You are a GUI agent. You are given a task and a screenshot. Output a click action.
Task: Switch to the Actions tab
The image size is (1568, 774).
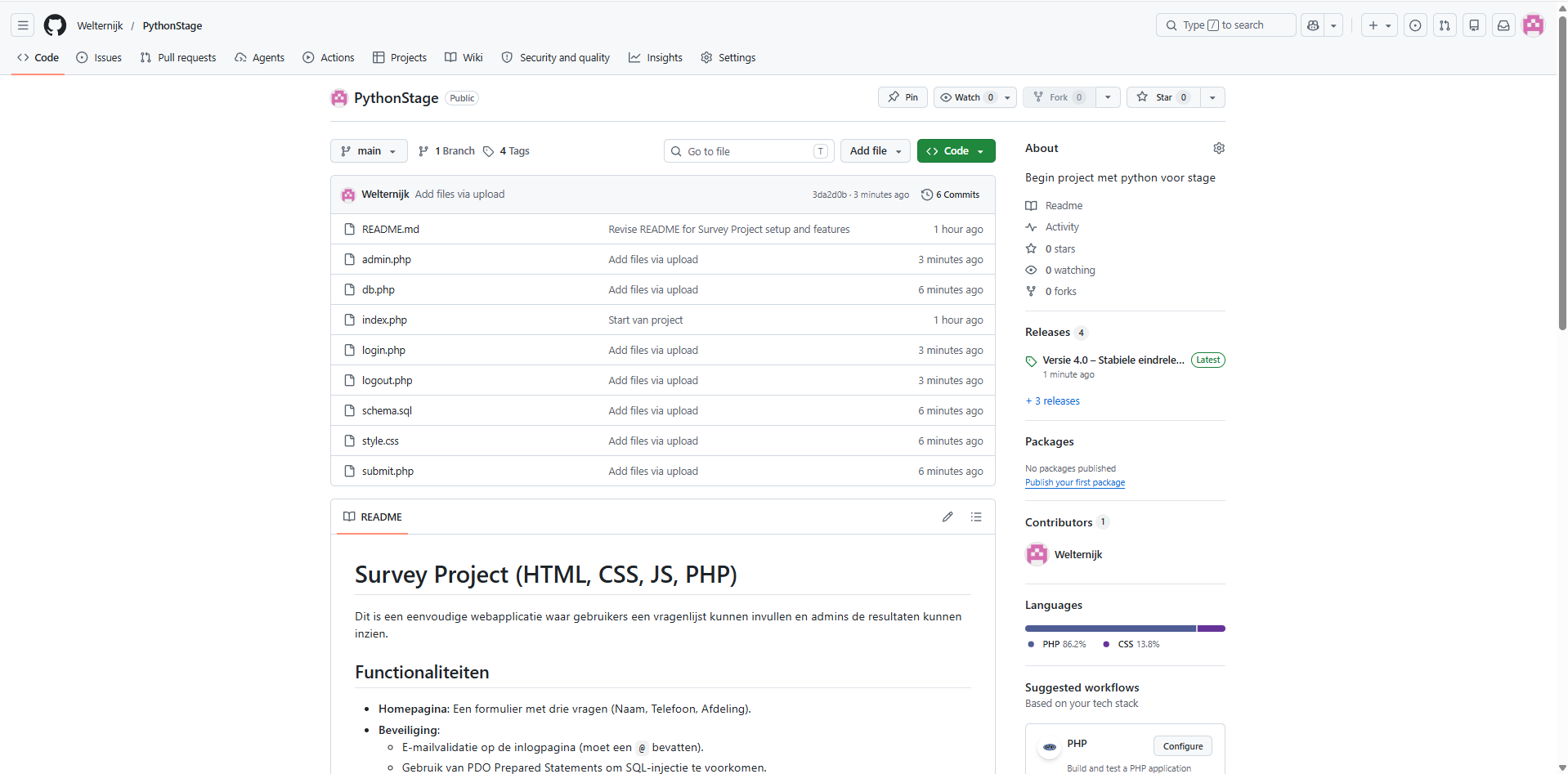coord(329,57)
